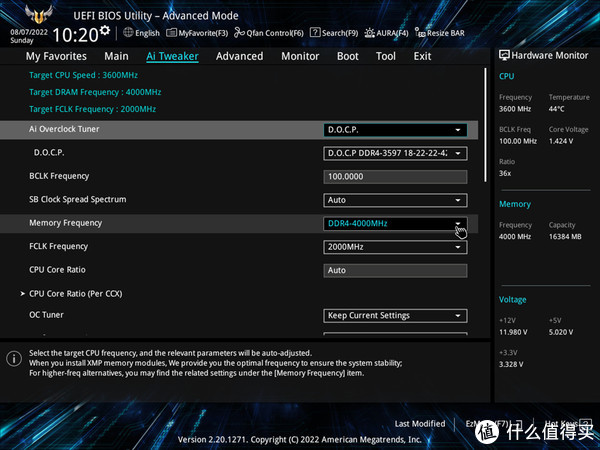Click the Ai Overclock Tuner label
The image size is (600, 450).
click(64, 129)
